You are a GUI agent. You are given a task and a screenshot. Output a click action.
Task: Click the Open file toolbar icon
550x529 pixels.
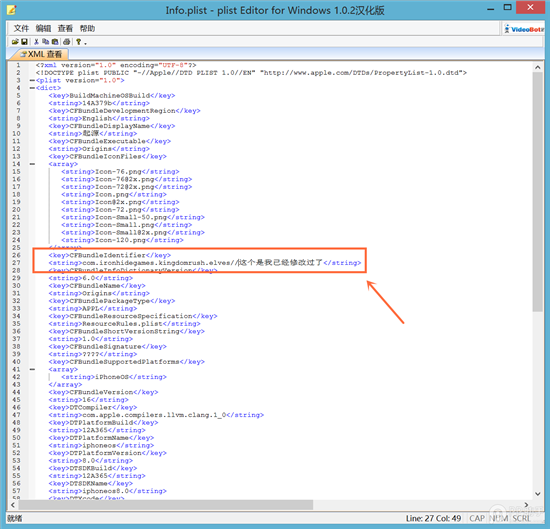click(15, 42)
